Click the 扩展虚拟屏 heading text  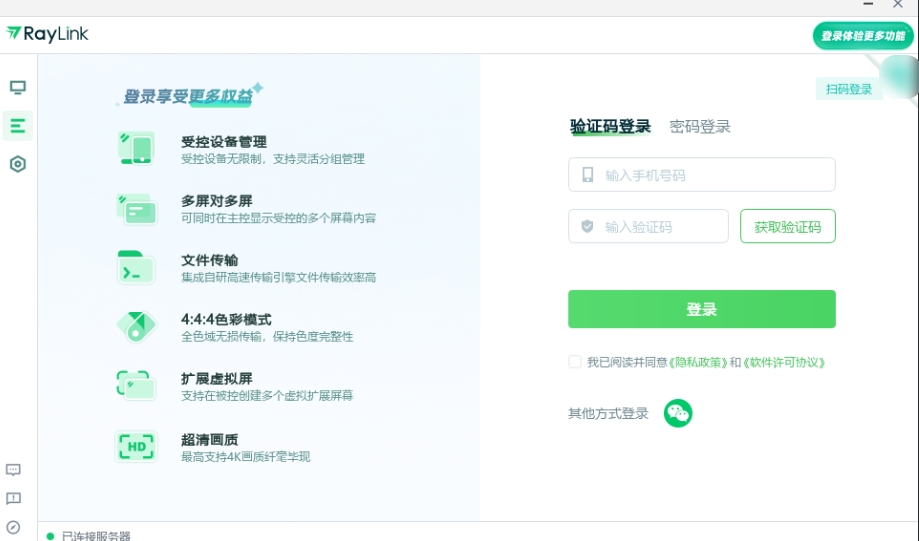217,379
